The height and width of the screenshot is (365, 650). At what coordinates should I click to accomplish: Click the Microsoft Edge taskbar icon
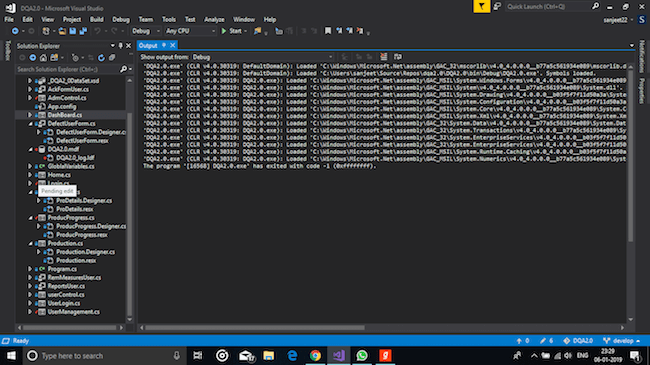292,355
